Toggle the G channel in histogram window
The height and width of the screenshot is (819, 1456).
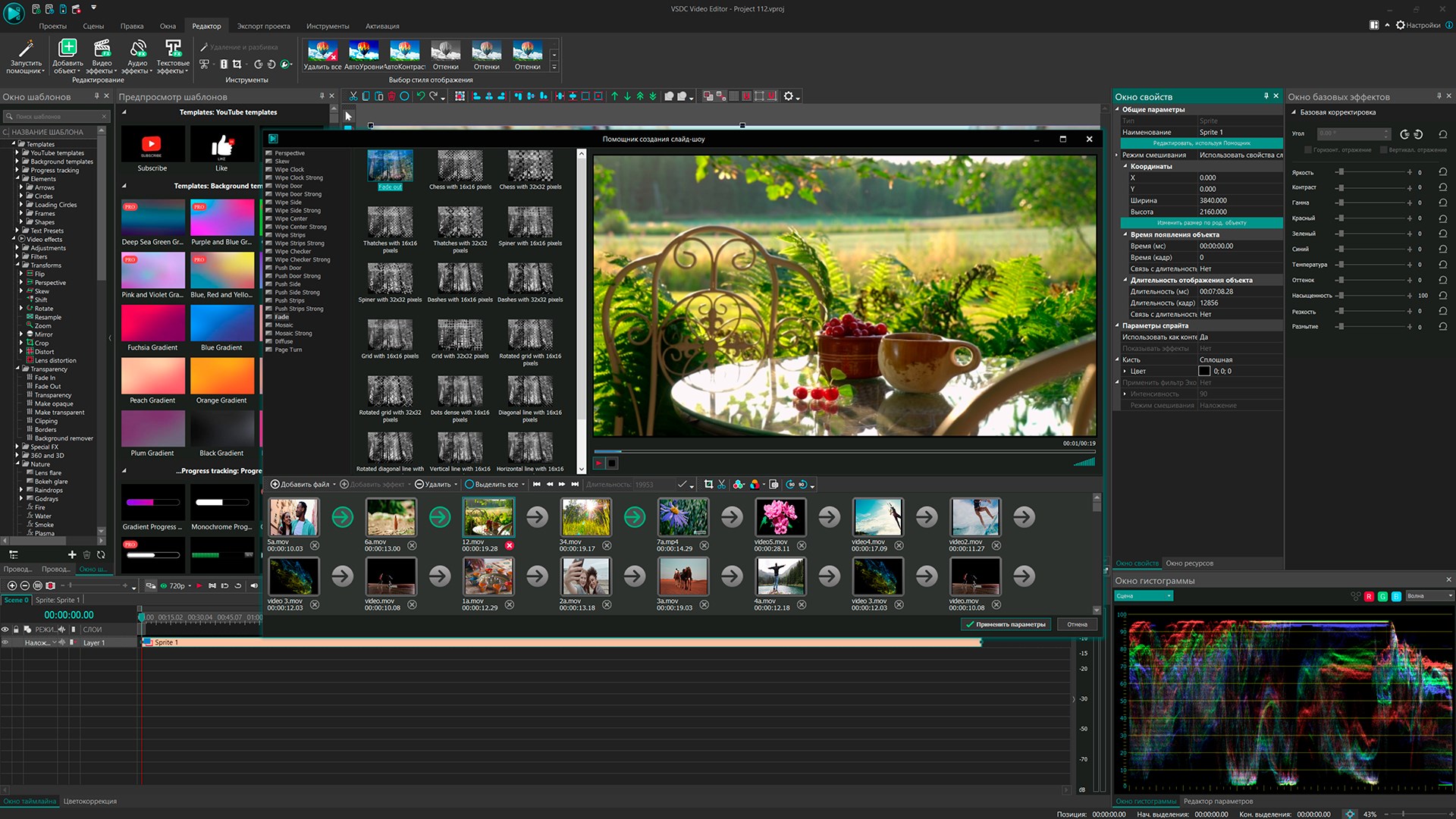[x=1382, y=597]
